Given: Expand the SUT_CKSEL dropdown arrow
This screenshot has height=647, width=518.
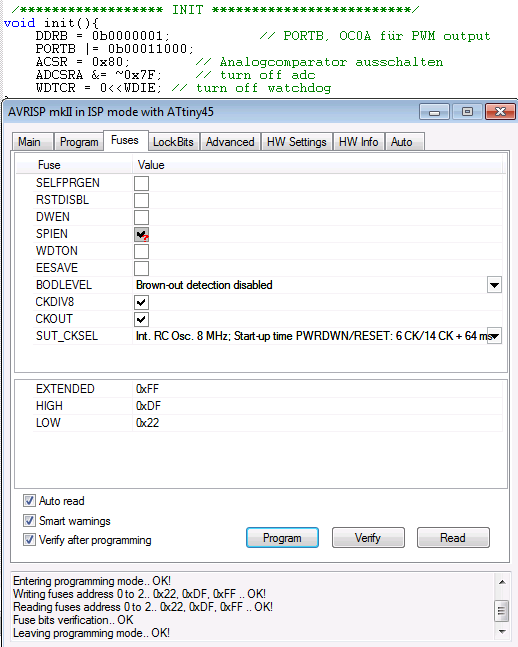Looking at the screenshot, I should coord(494,336).
